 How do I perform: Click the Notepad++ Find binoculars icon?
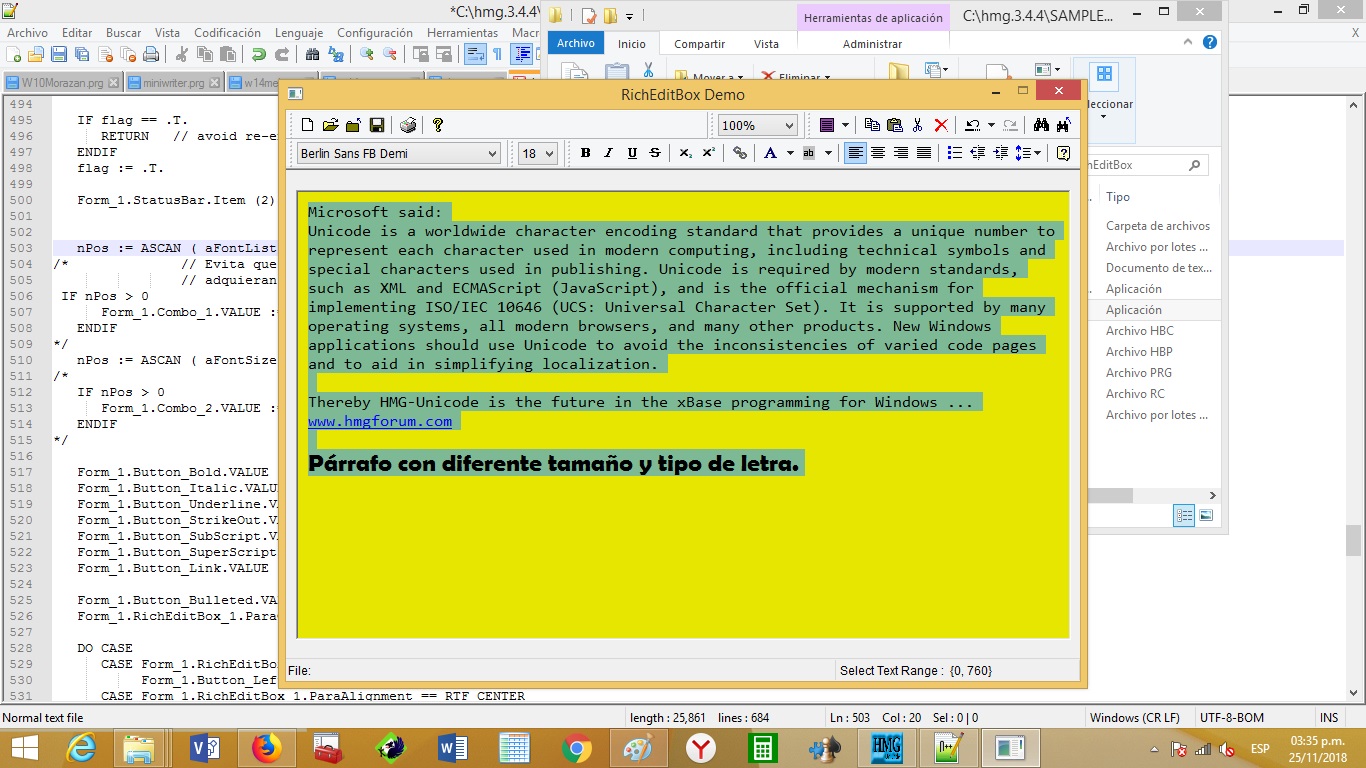click(x=313, y=55)
